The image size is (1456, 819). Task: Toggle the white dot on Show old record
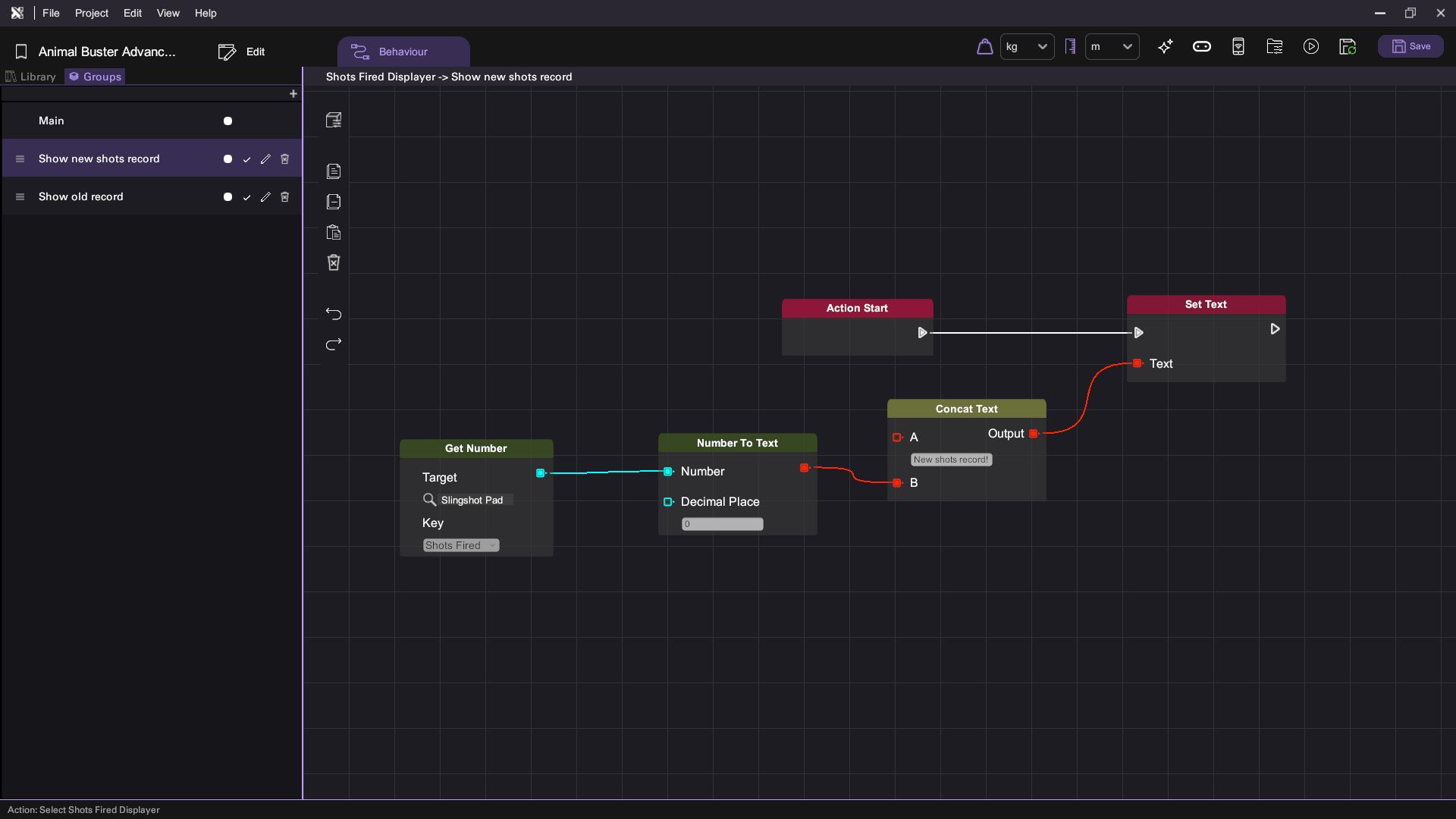click(227, 197)
